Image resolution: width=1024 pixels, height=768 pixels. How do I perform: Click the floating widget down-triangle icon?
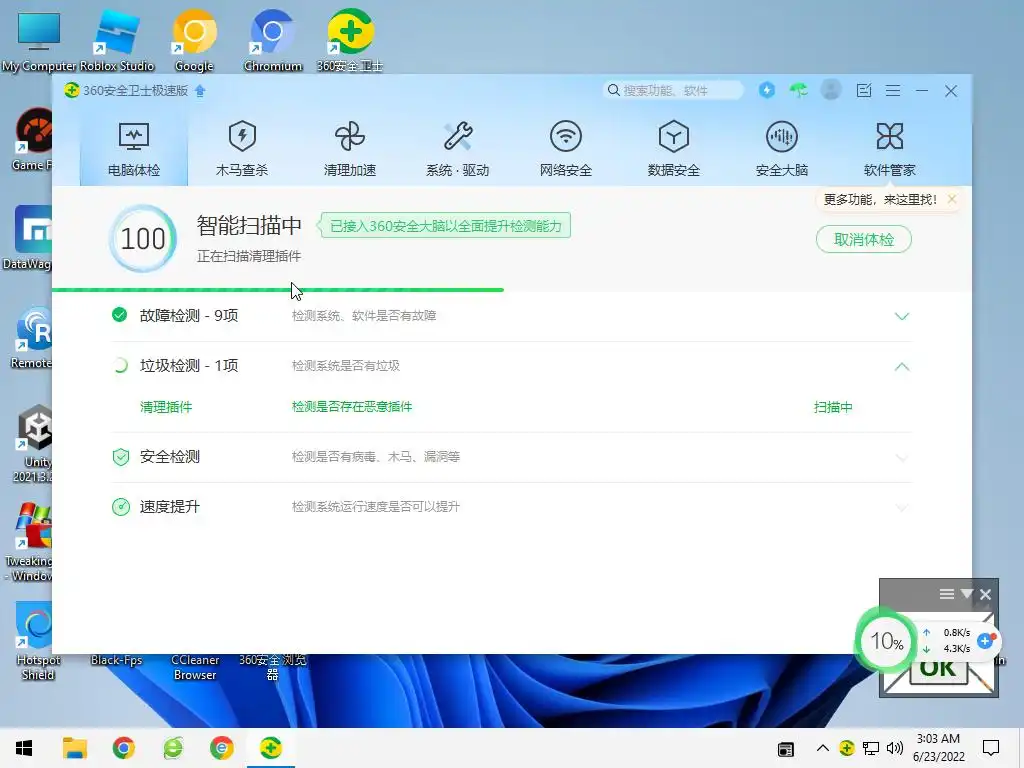coord(967,594)
